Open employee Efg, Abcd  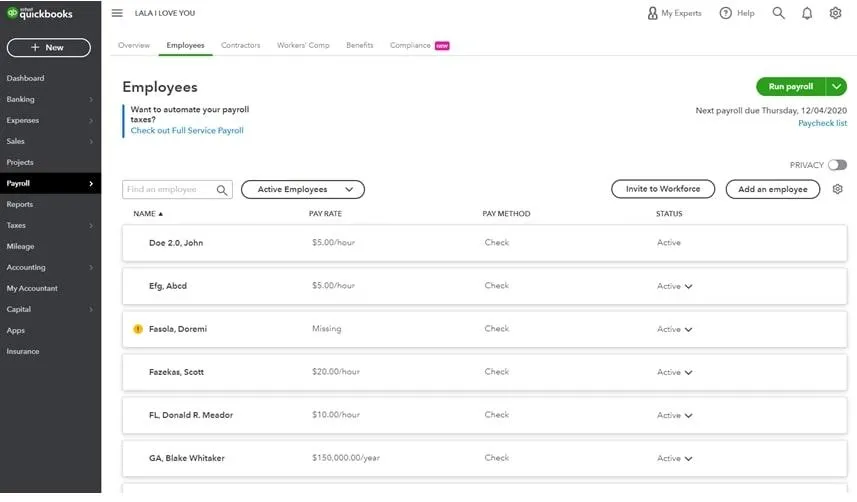click(x=168, y=286)
